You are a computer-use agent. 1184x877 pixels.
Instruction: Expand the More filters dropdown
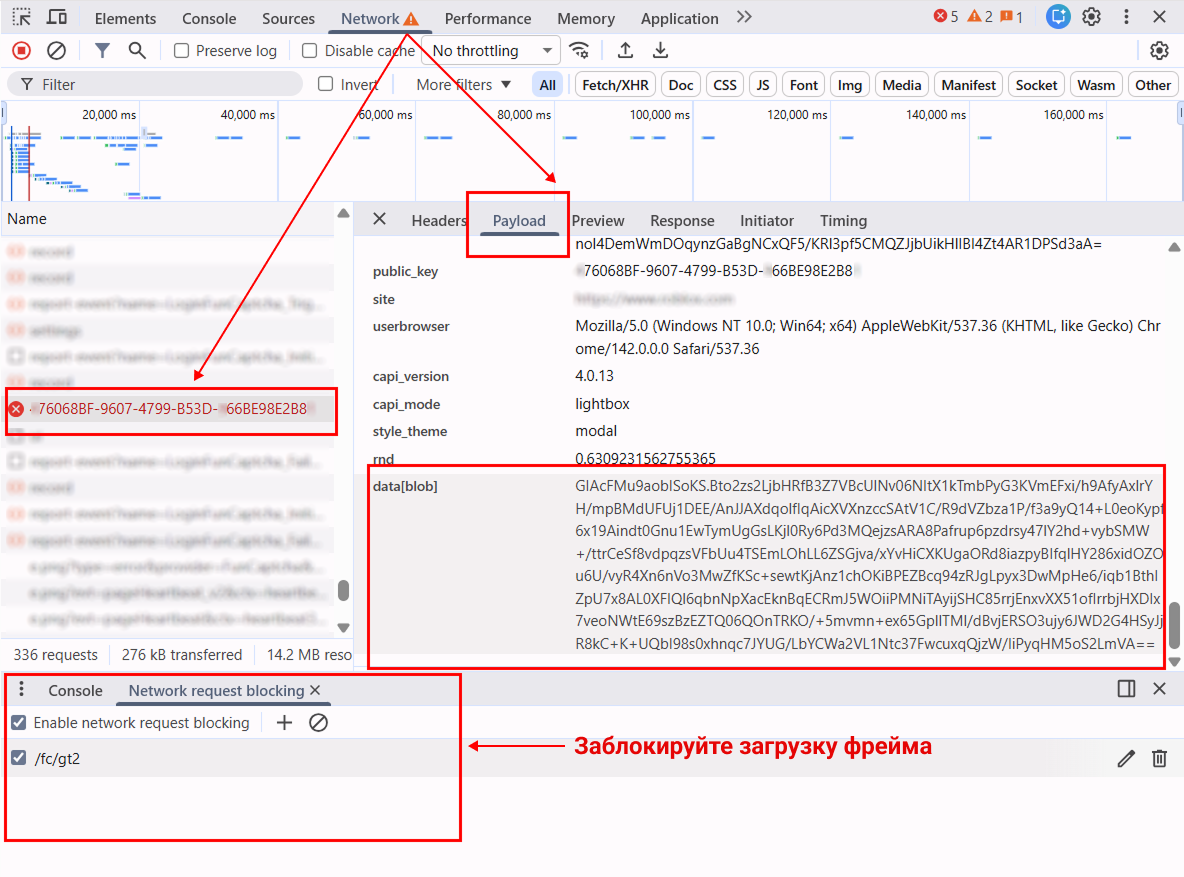tap(463, 85)
